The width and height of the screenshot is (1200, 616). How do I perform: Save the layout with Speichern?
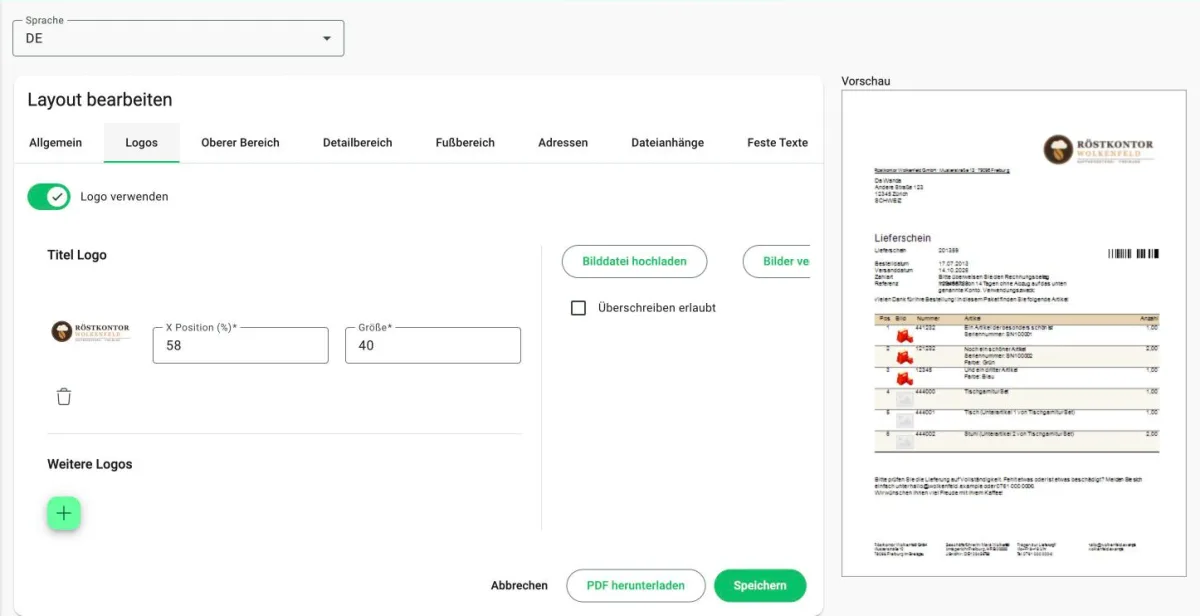pyautogui.click(x=760, y=586)
